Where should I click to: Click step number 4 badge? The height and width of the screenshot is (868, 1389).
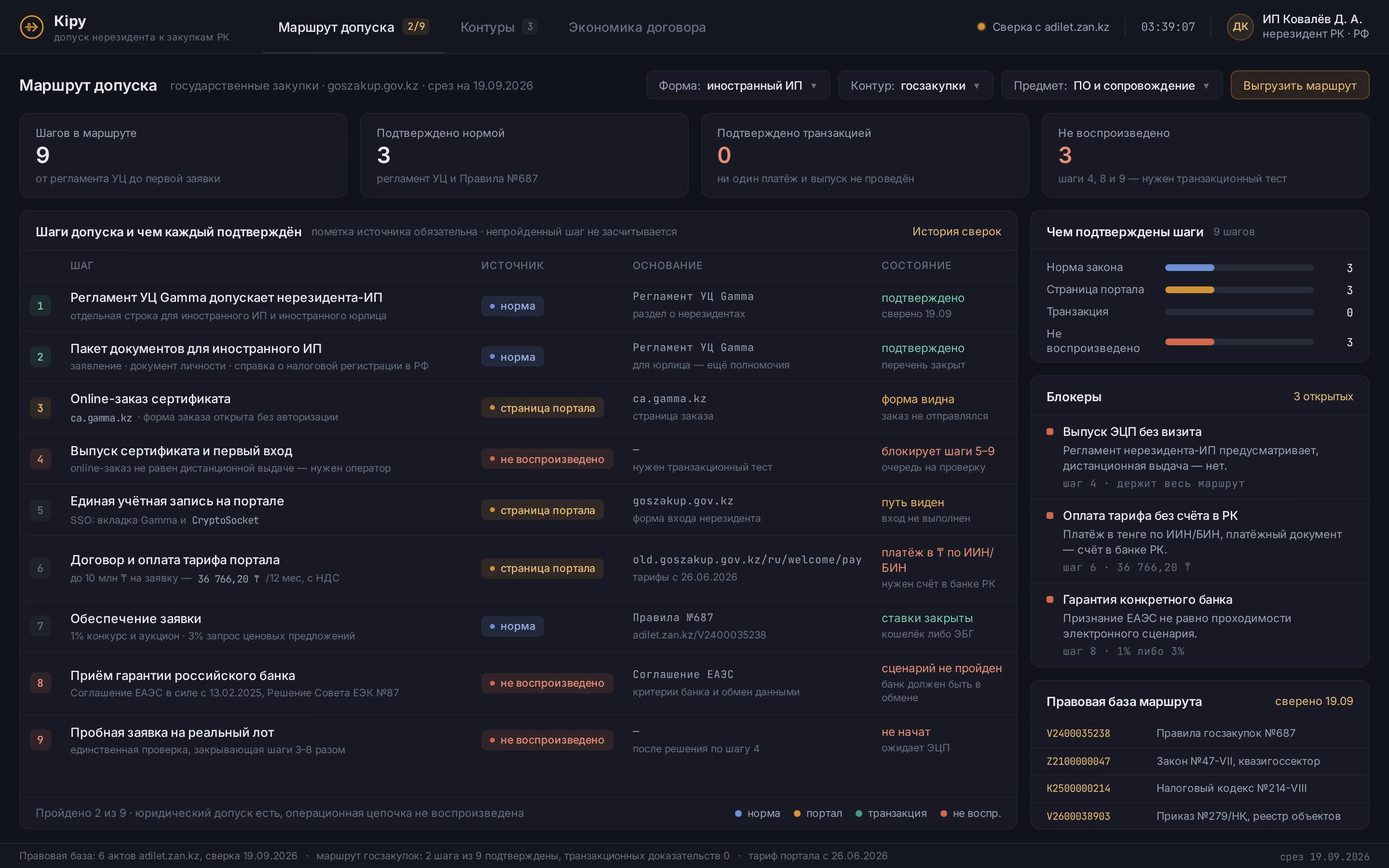coord(40,459)
